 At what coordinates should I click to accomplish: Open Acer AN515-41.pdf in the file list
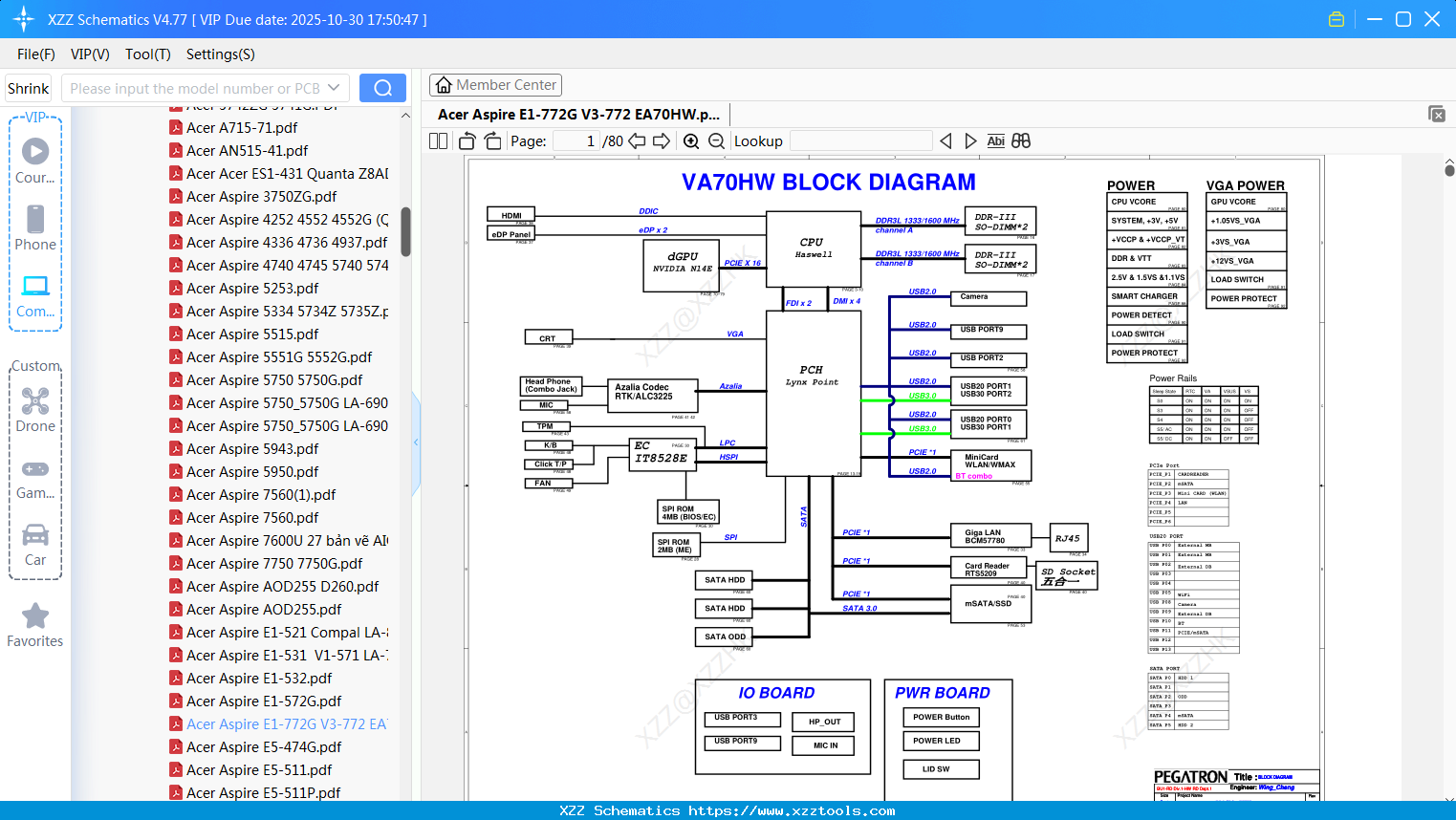pyautogui.click(x=248, y=150)
